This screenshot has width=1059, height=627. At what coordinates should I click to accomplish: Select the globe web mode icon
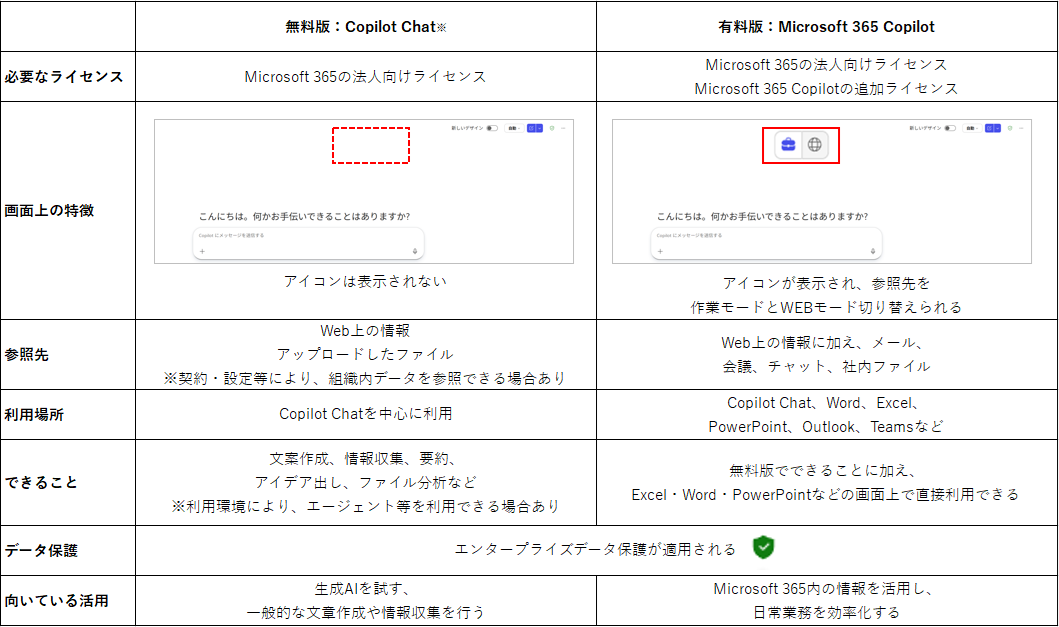tap(815, 145)
